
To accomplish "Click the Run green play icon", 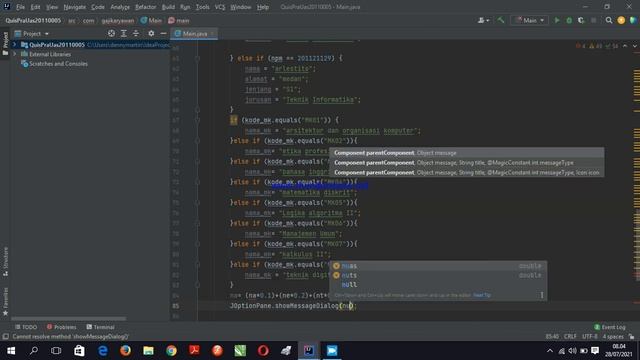I will [x=557, y=20].
